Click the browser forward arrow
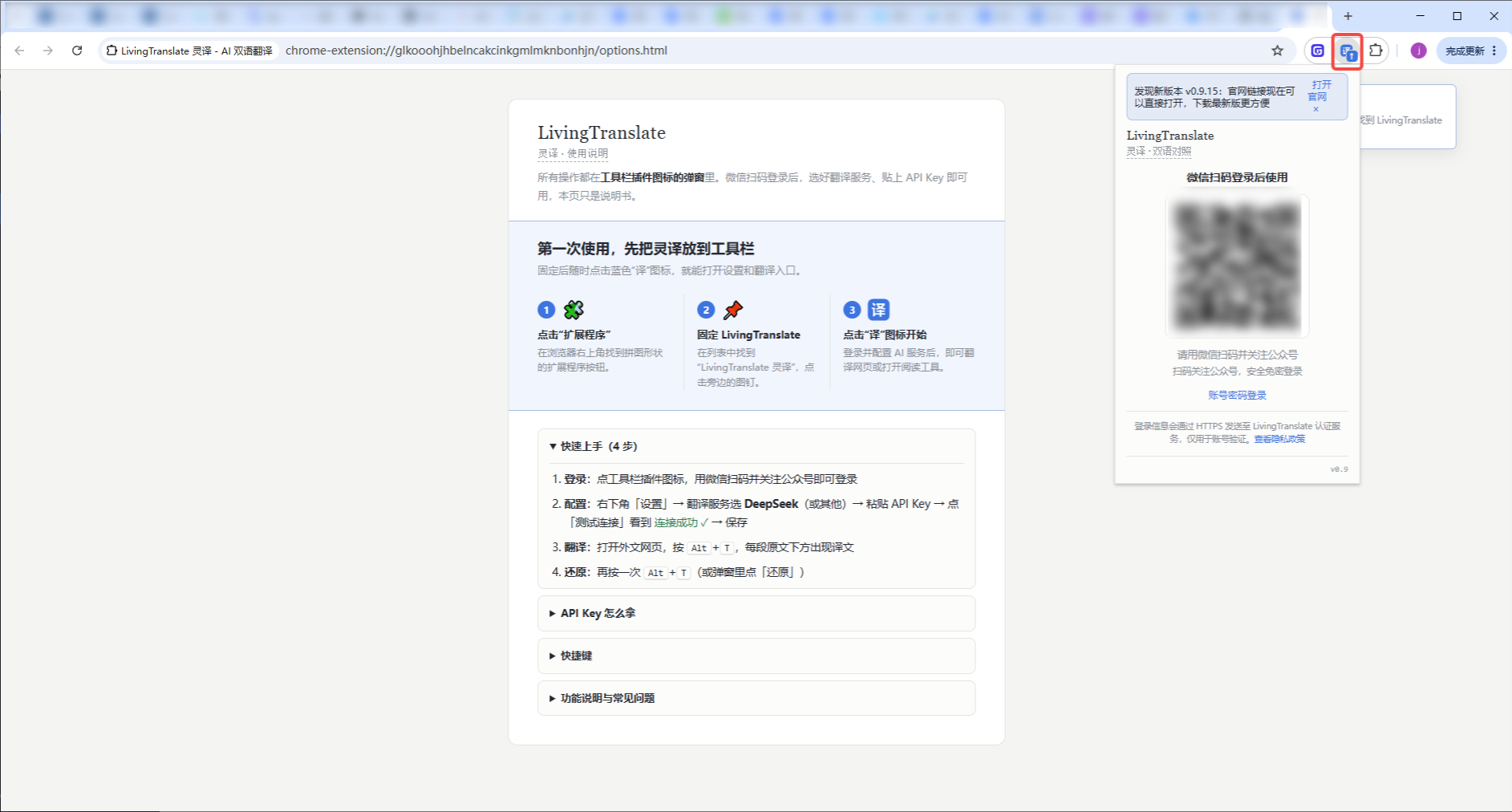Viewport: 1512px width, 812px height. pyautogui.click(x=48, y=51)
